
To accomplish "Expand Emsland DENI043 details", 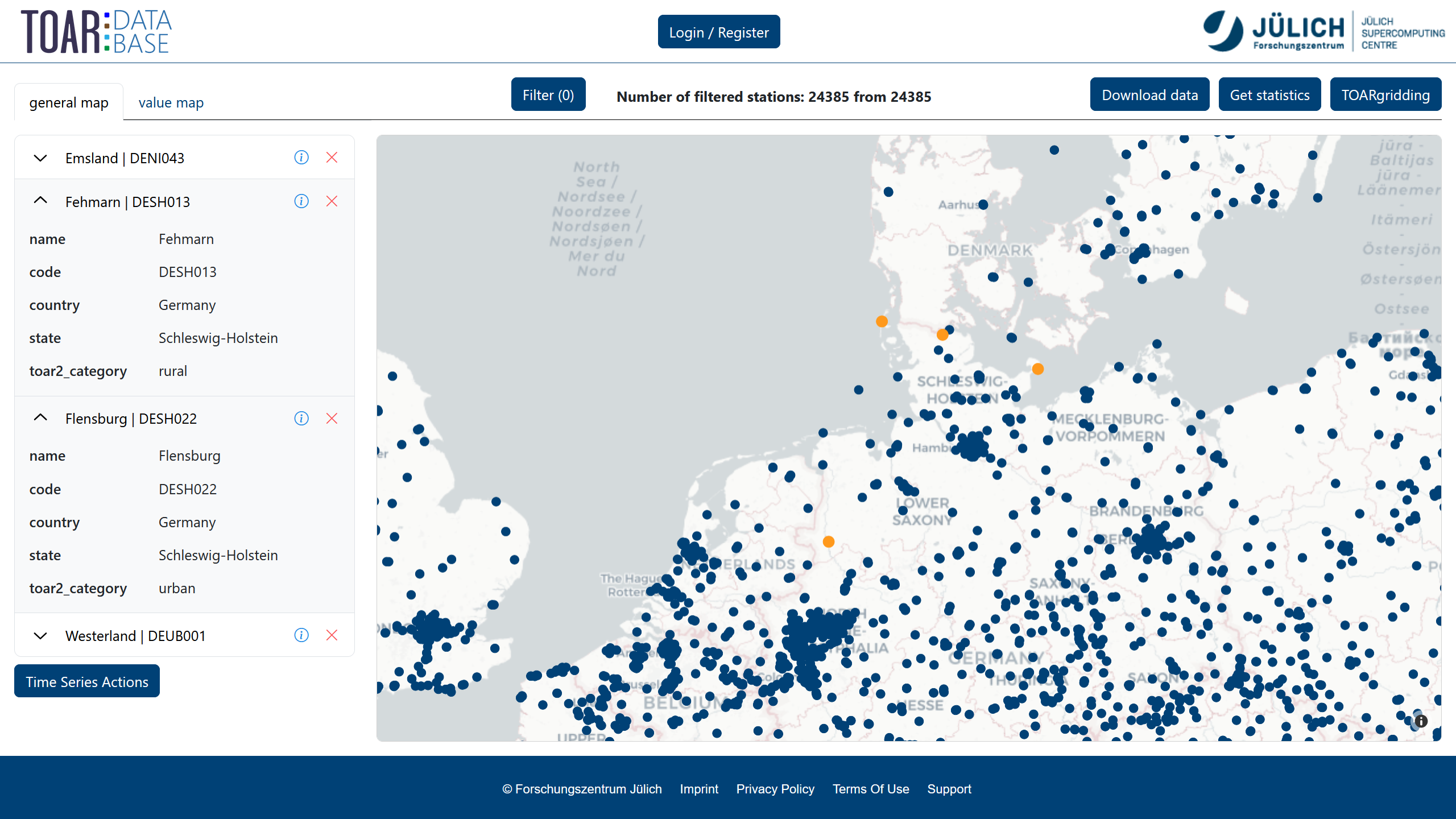I will tap(40, 158).
